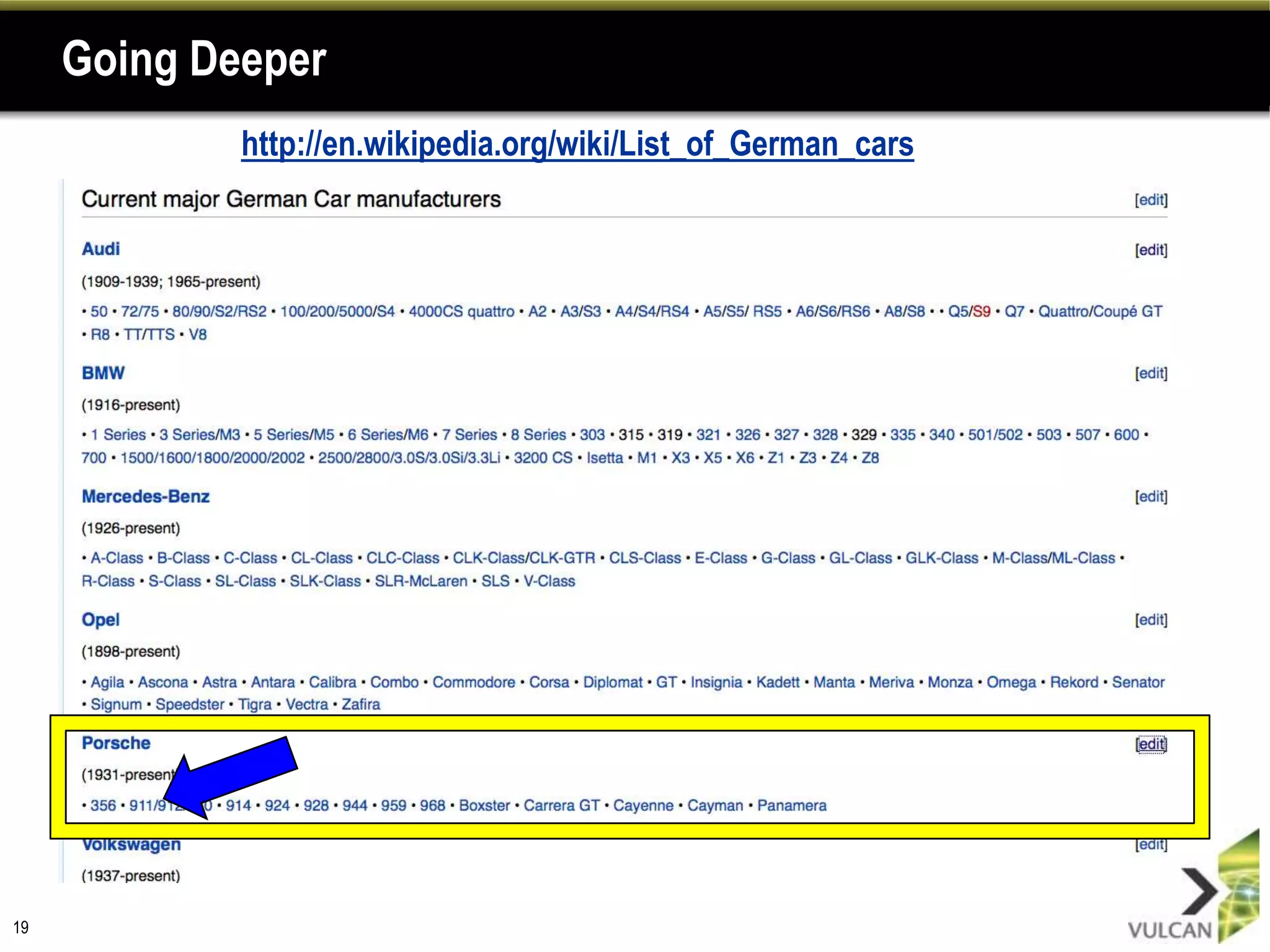
Task: Open the Quattro/Coupé GT link
Action: click(x=1100, y=311)
